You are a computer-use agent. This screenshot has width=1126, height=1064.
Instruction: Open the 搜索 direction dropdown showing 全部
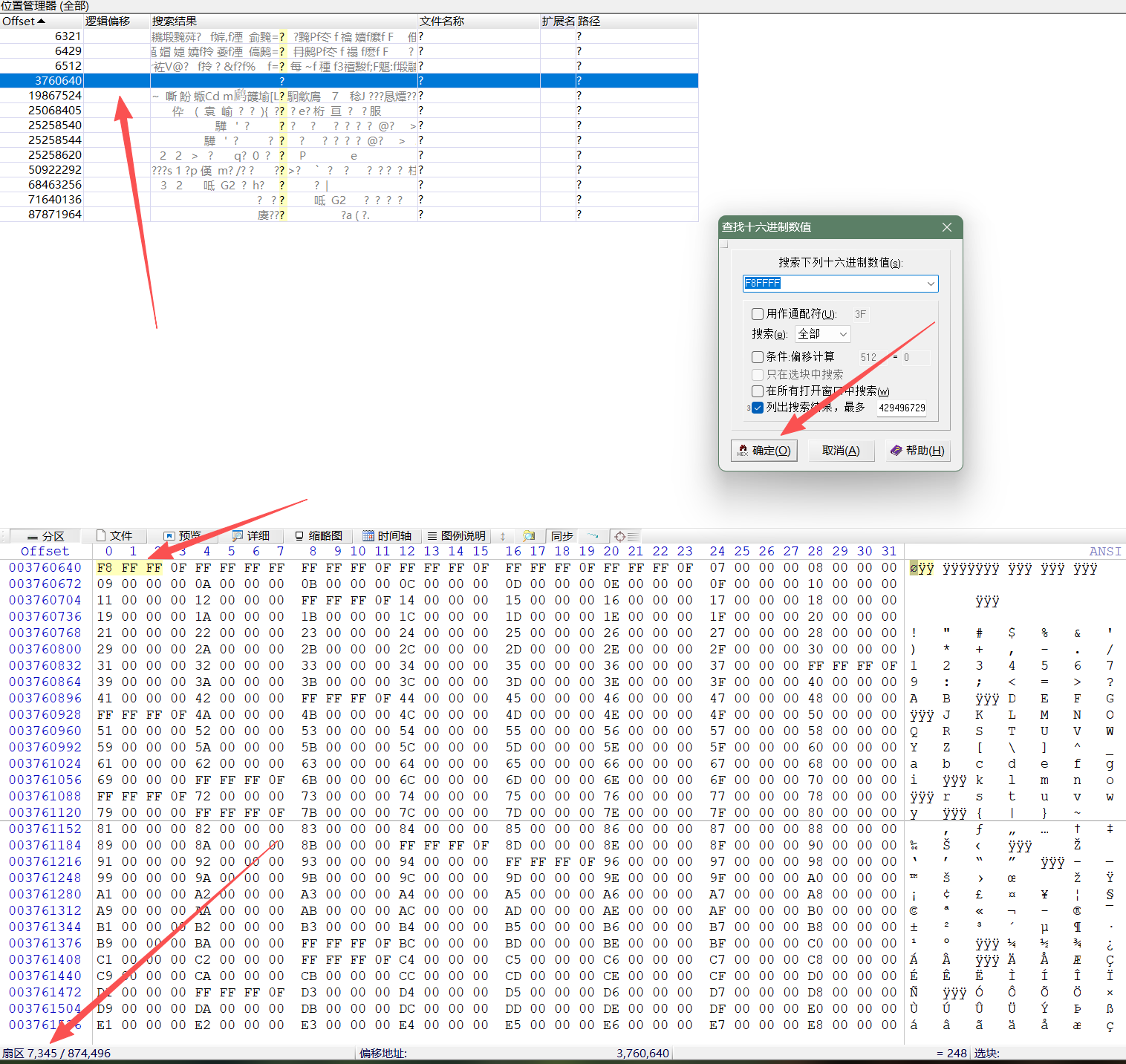[x=822, y=334]
